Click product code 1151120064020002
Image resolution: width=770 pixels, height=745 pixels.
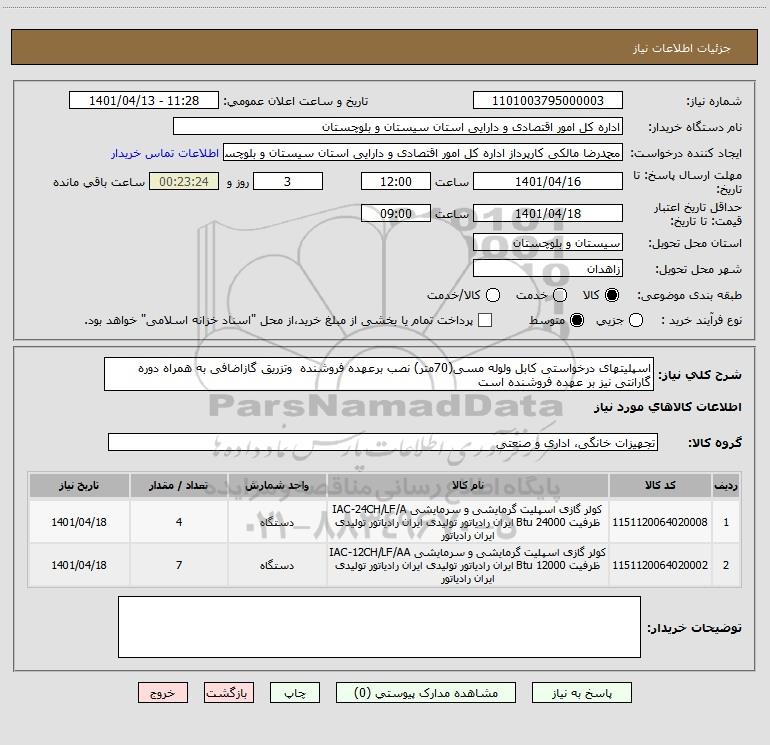point(660,565)
